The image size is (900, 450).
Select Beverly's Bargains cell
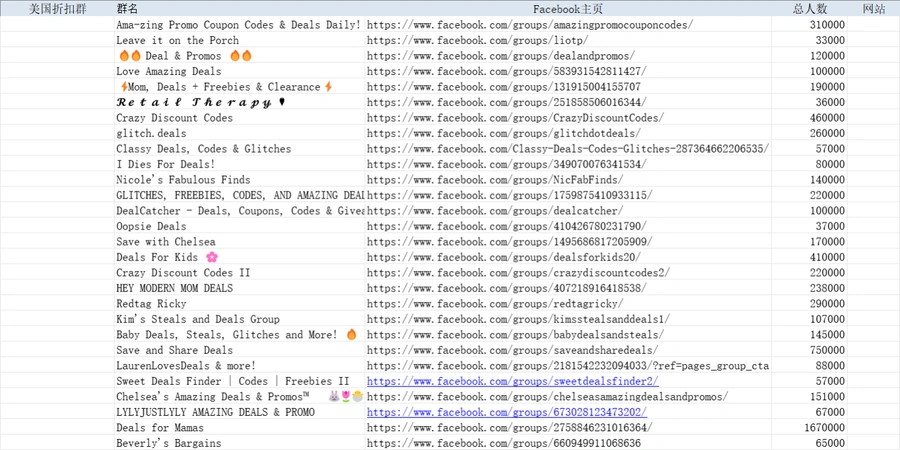(x=240, y=443)
